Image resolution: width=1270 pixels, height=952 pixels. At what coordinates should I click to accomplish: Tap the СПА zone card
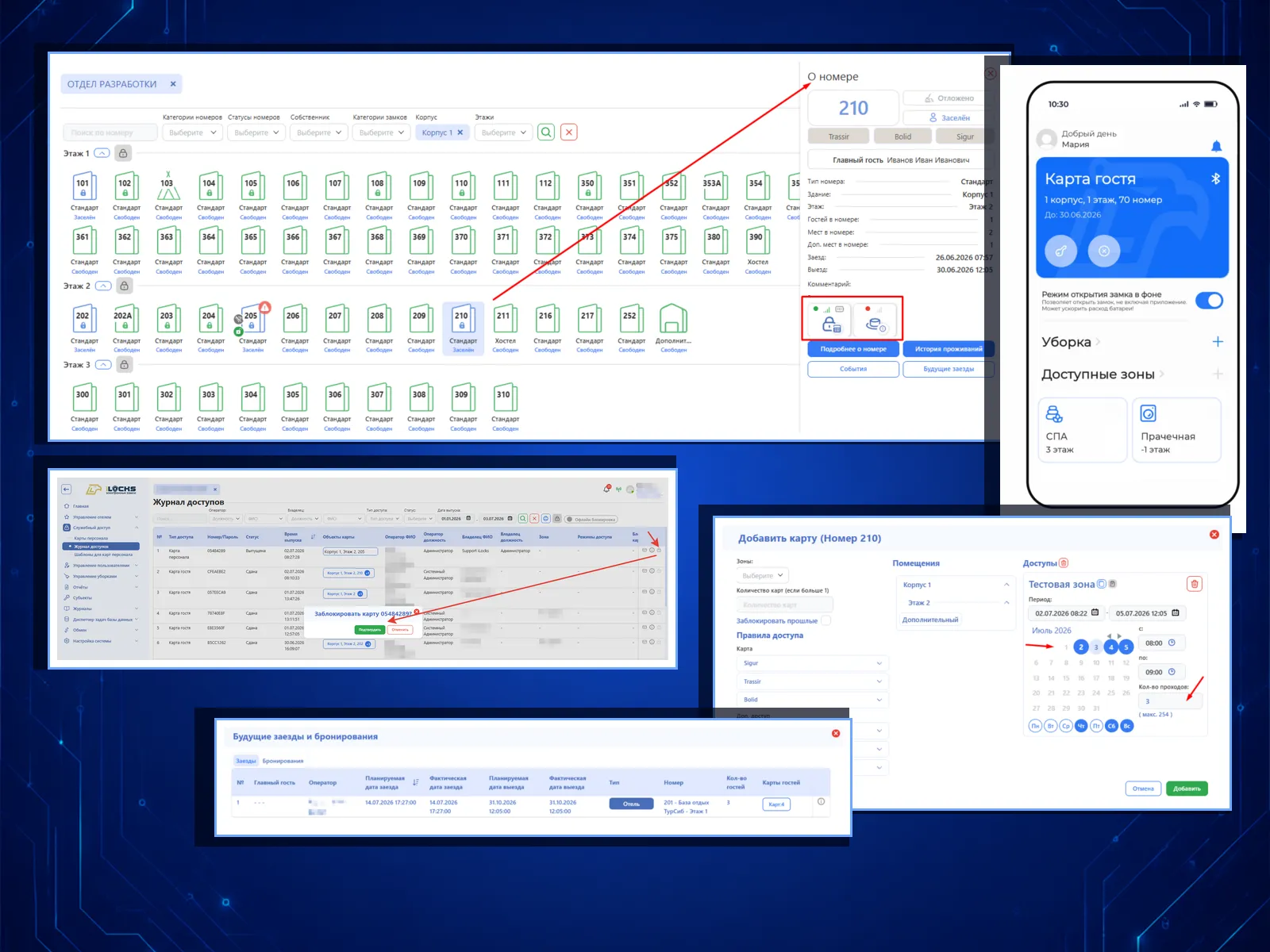click(1082, 430)
